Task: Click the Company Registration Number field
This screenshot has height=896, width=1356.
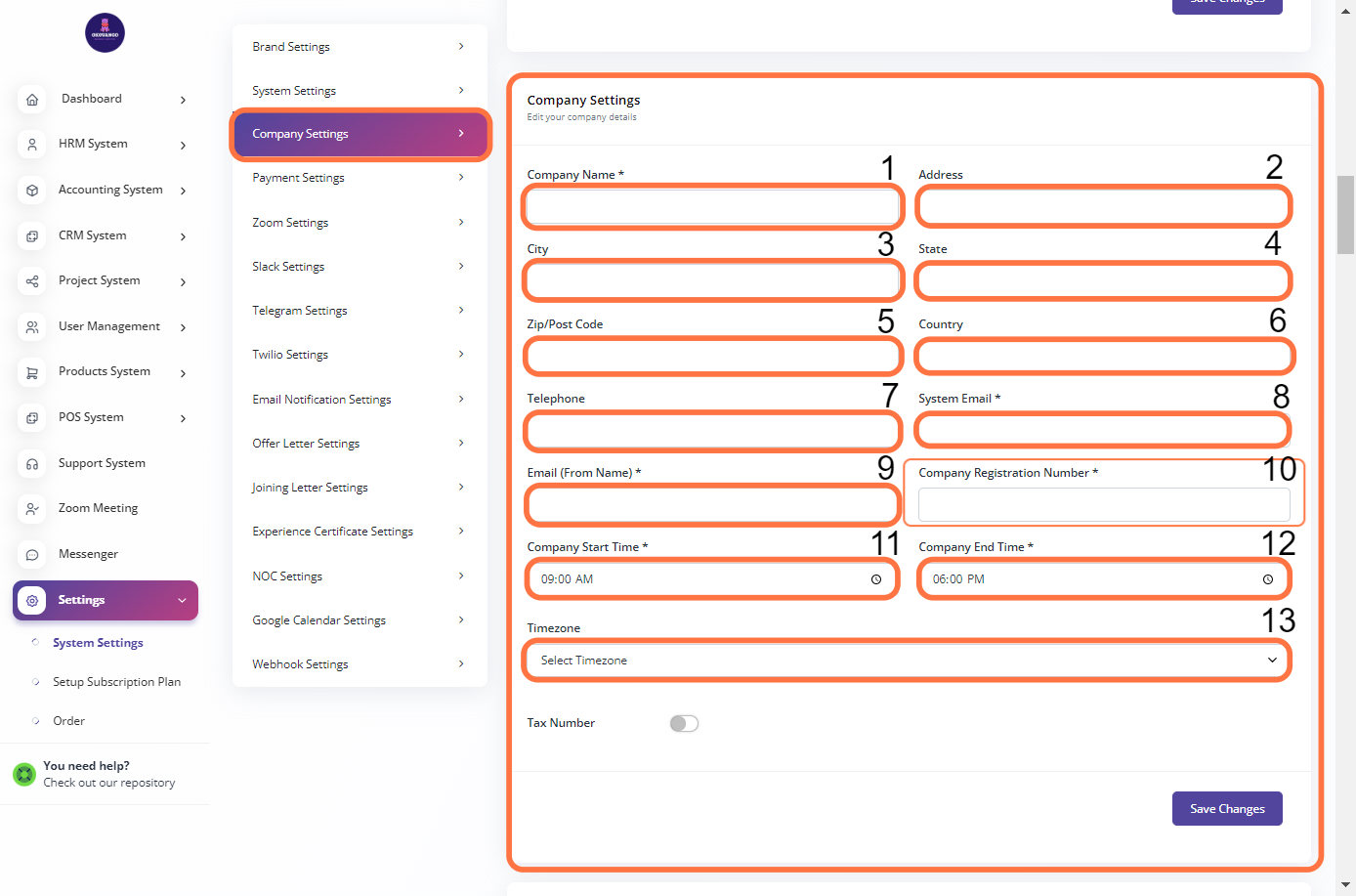Action: [x=1104, y=504]
